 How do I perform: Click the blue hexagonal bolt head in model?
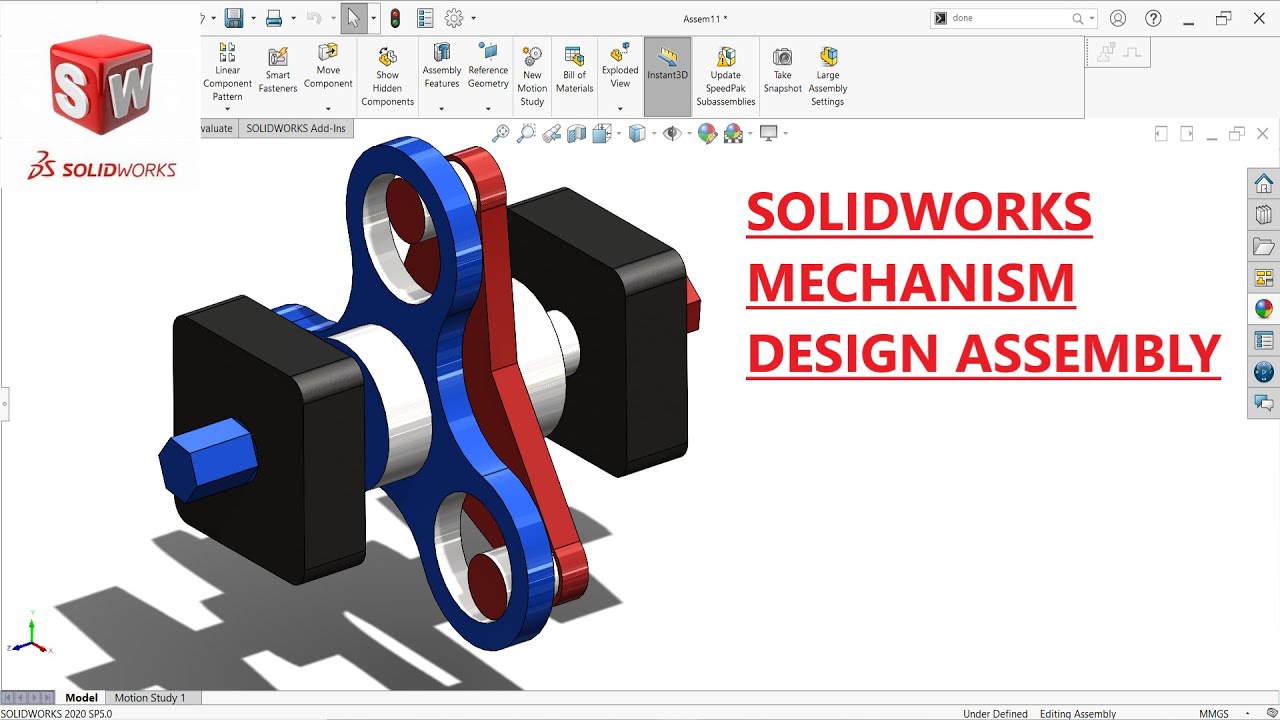click(x=207, y=459)
